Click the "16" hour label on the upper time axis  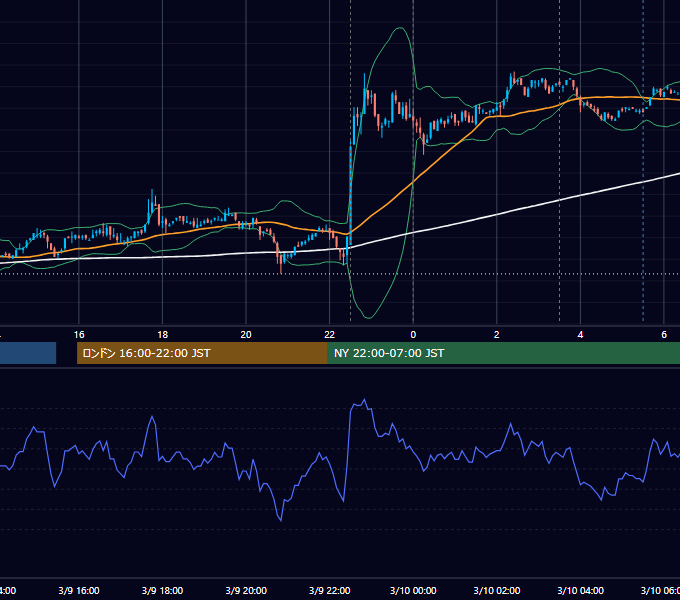point(79,335)
